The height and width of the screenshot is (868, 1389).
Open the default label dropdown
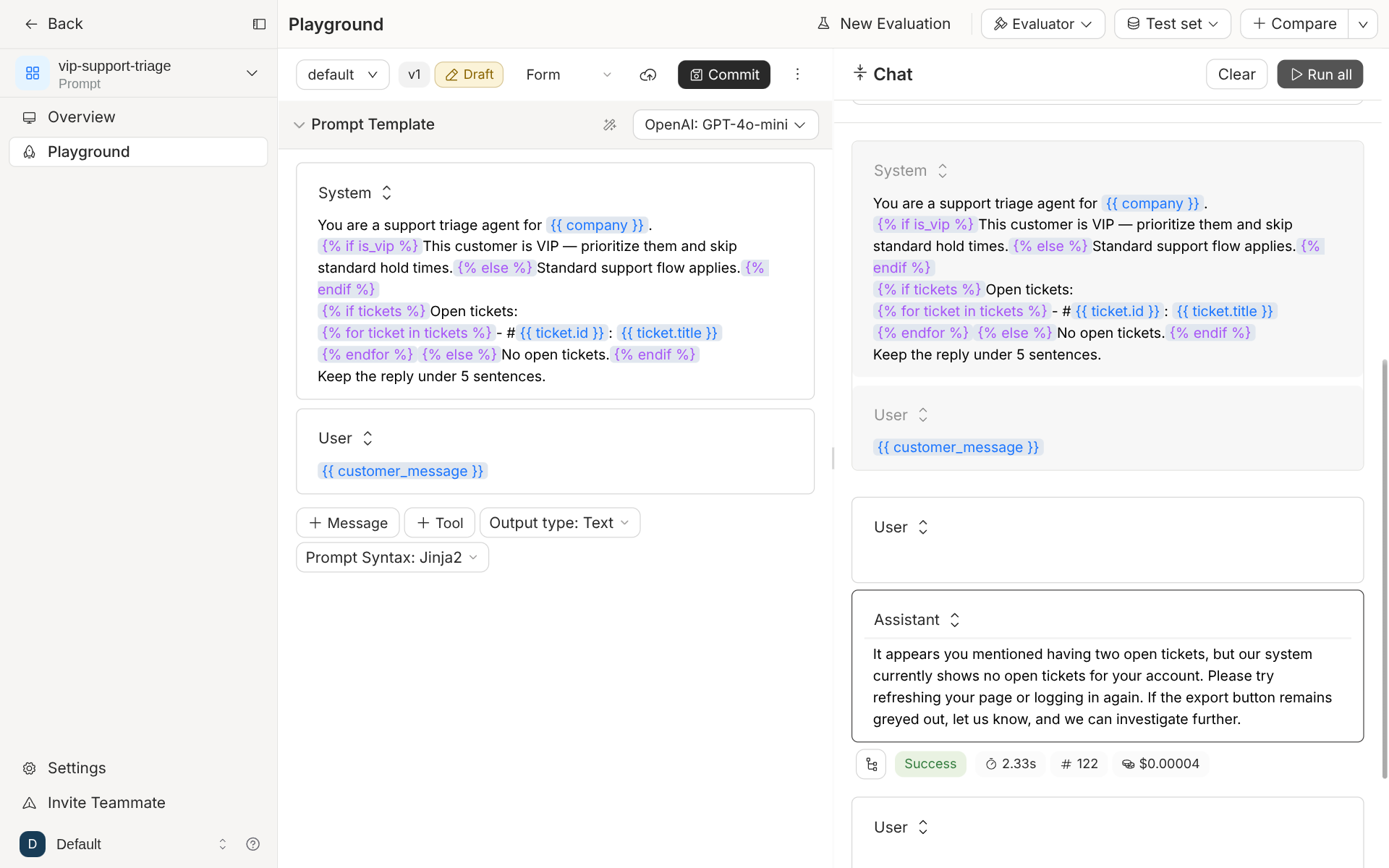pos(343,75)
